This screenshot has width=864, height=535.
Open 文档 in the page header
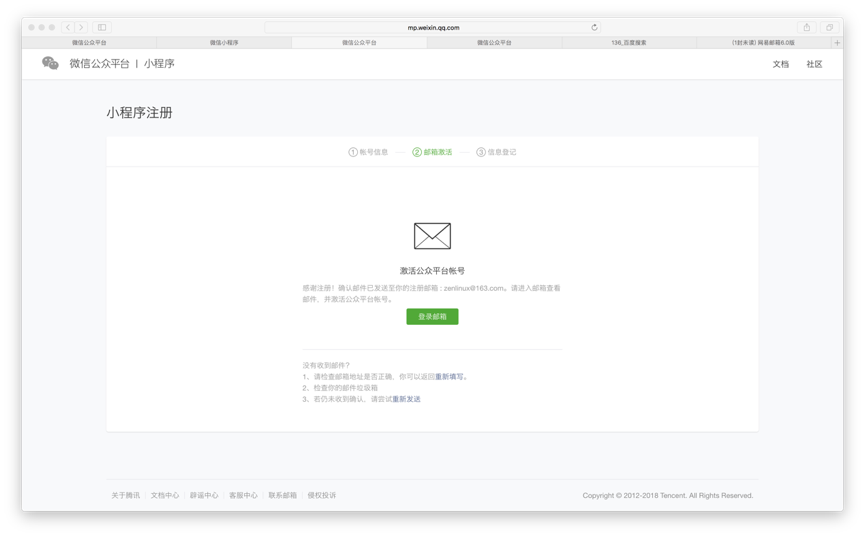[x=780, y=64]
